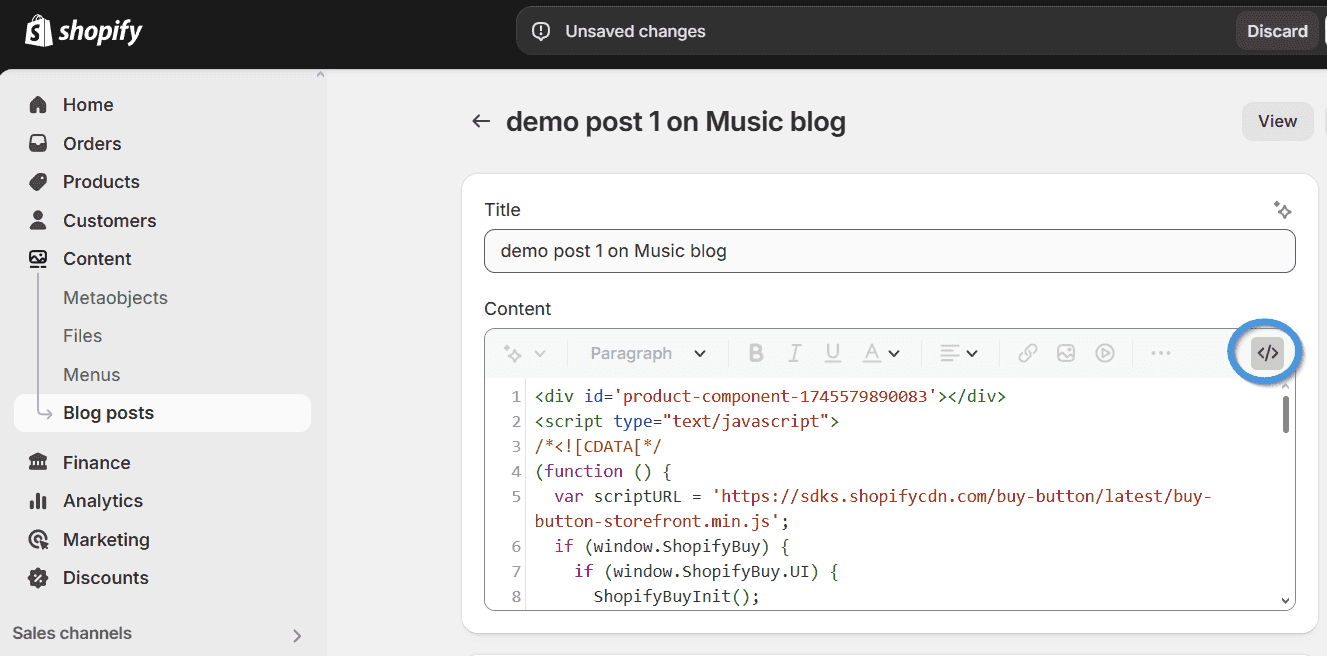Click the Marketing target icon
The width and height of the screenshot is (1327, 656).
pyautogui.click(x=38, y=540)
